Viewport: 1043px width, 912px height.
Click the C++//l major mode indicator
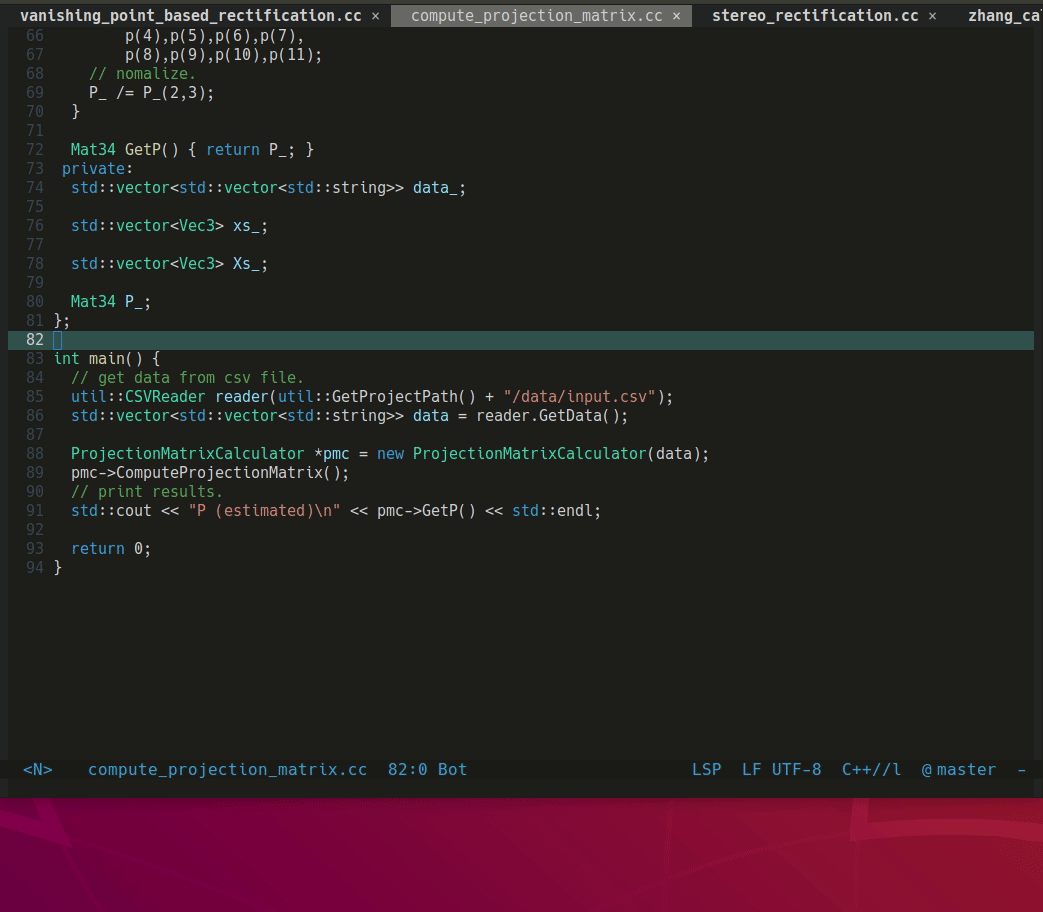coord(871,770)
